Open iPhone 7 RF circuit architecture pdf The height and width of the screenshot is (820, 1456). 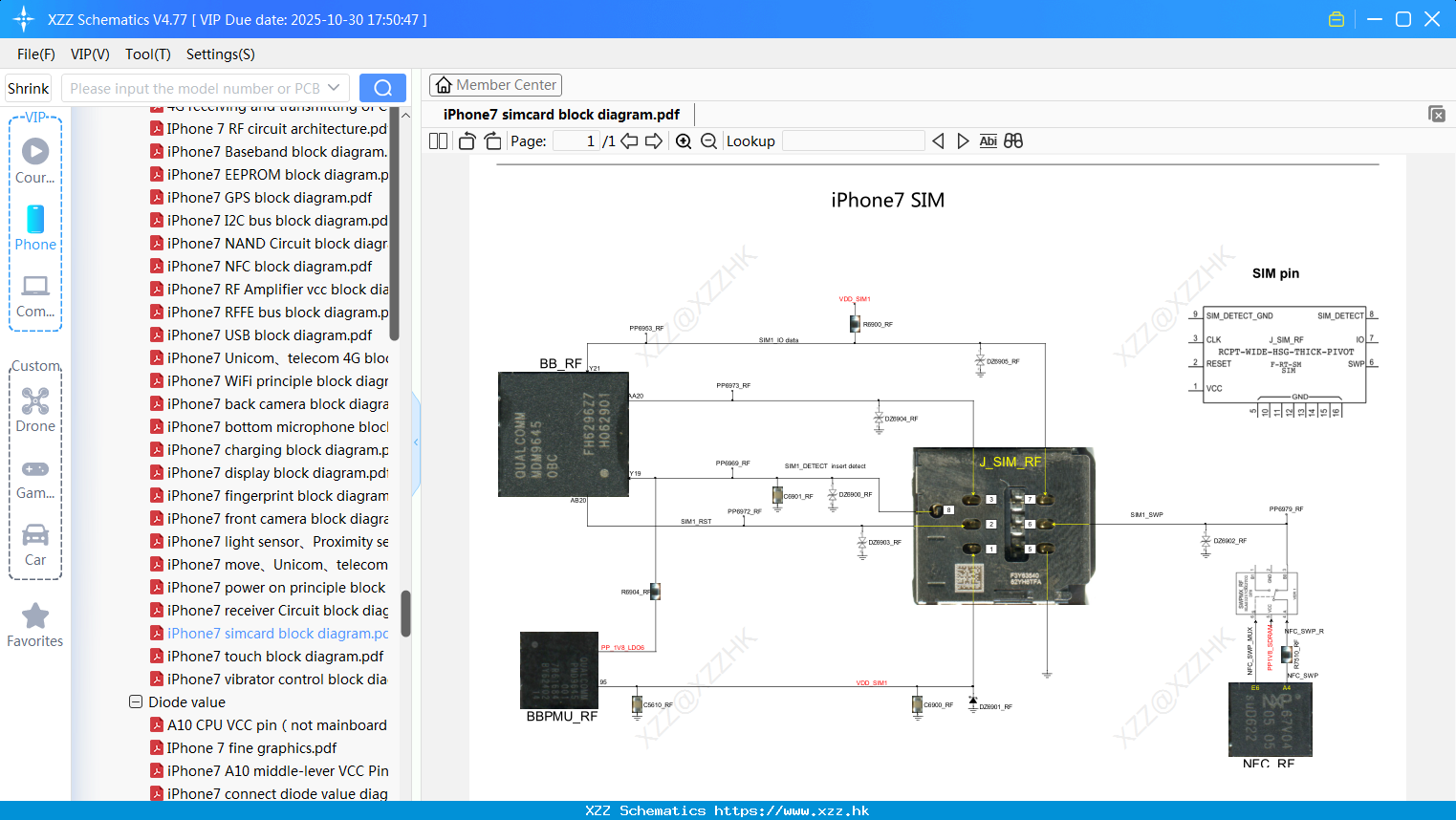[269, 129]
